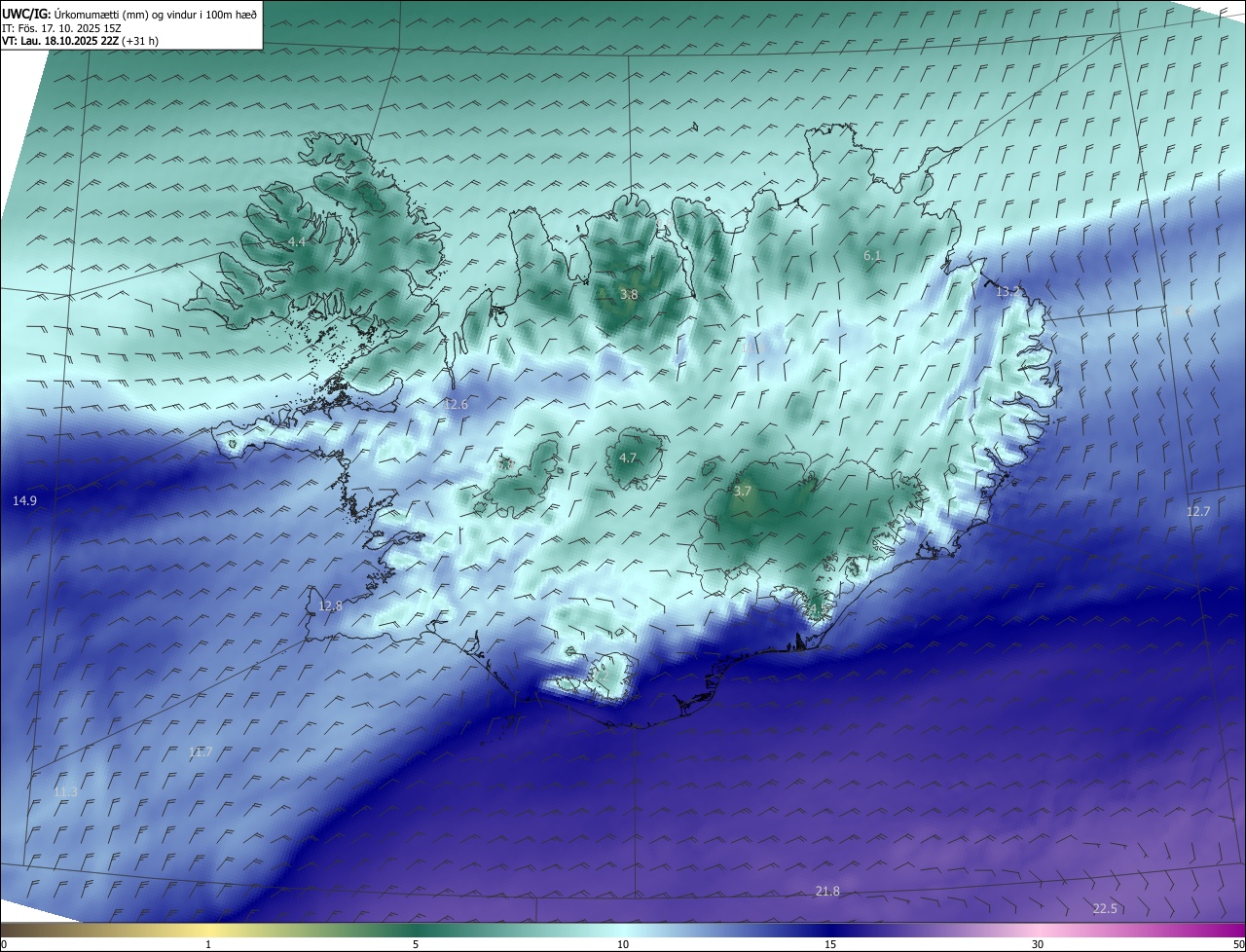The height and width of the screenshot is (952, 1246).
Task: Click the 3.8 value label on the map
Action: point(629,294)
